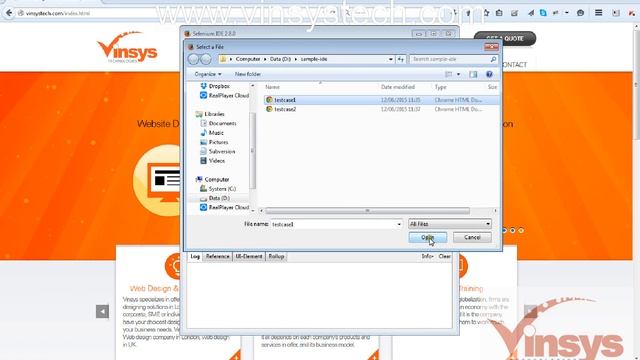This screenshot has width=640, height=360.
Task: Click the browser back arrow button
Action: (9, 13)
